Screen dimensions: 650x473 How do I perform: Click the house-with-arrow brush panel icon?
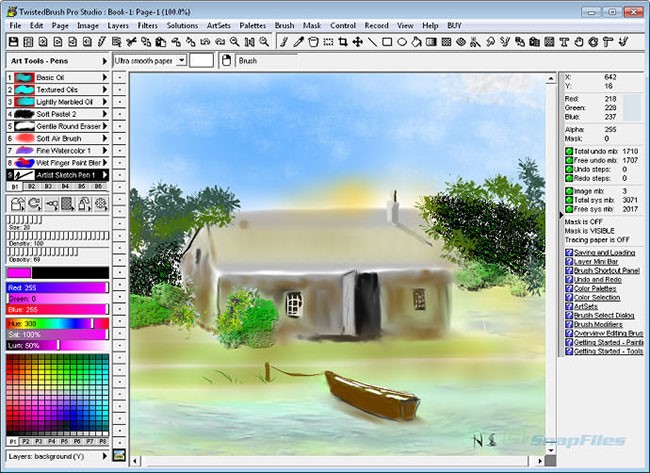(17, 204)
